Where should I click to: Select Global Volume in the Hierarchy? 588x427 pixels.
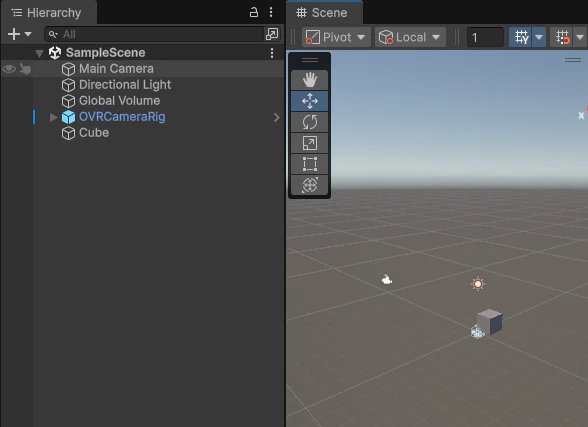pos(120,100)
